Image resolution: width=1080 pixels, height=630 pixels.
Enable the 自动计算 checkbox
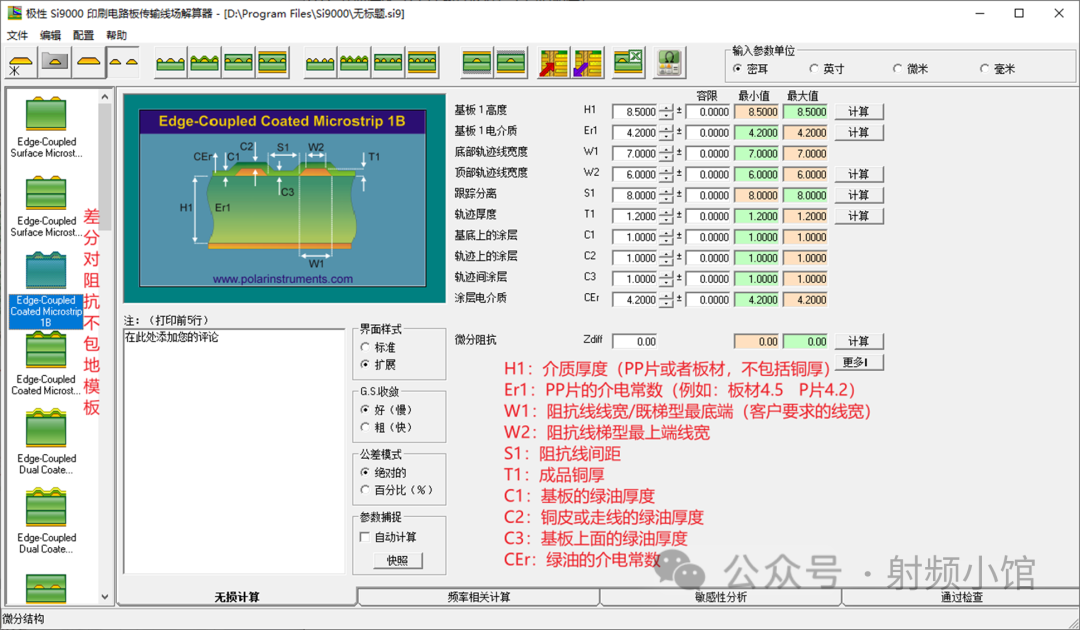coord(365,537)
